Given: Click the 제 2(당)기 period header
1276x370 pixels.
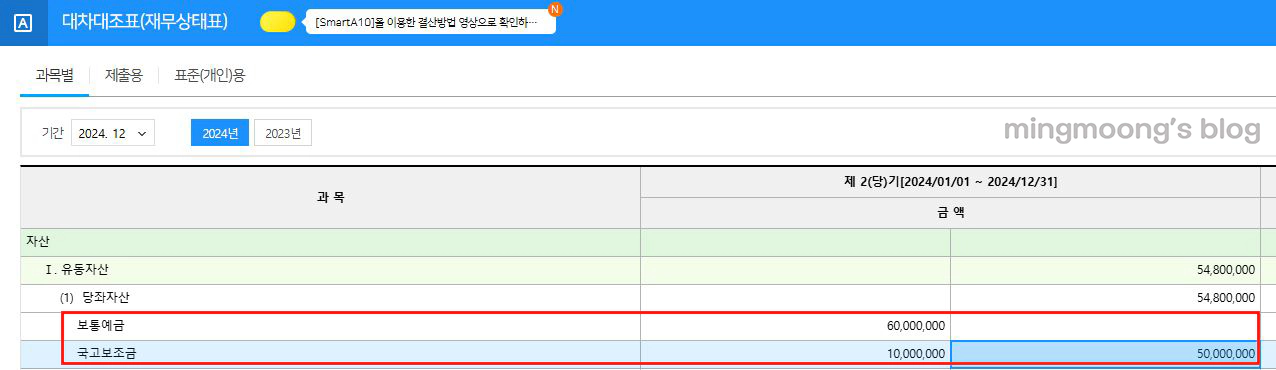Looking at the screenshot, I should click(x=950, y=182).
